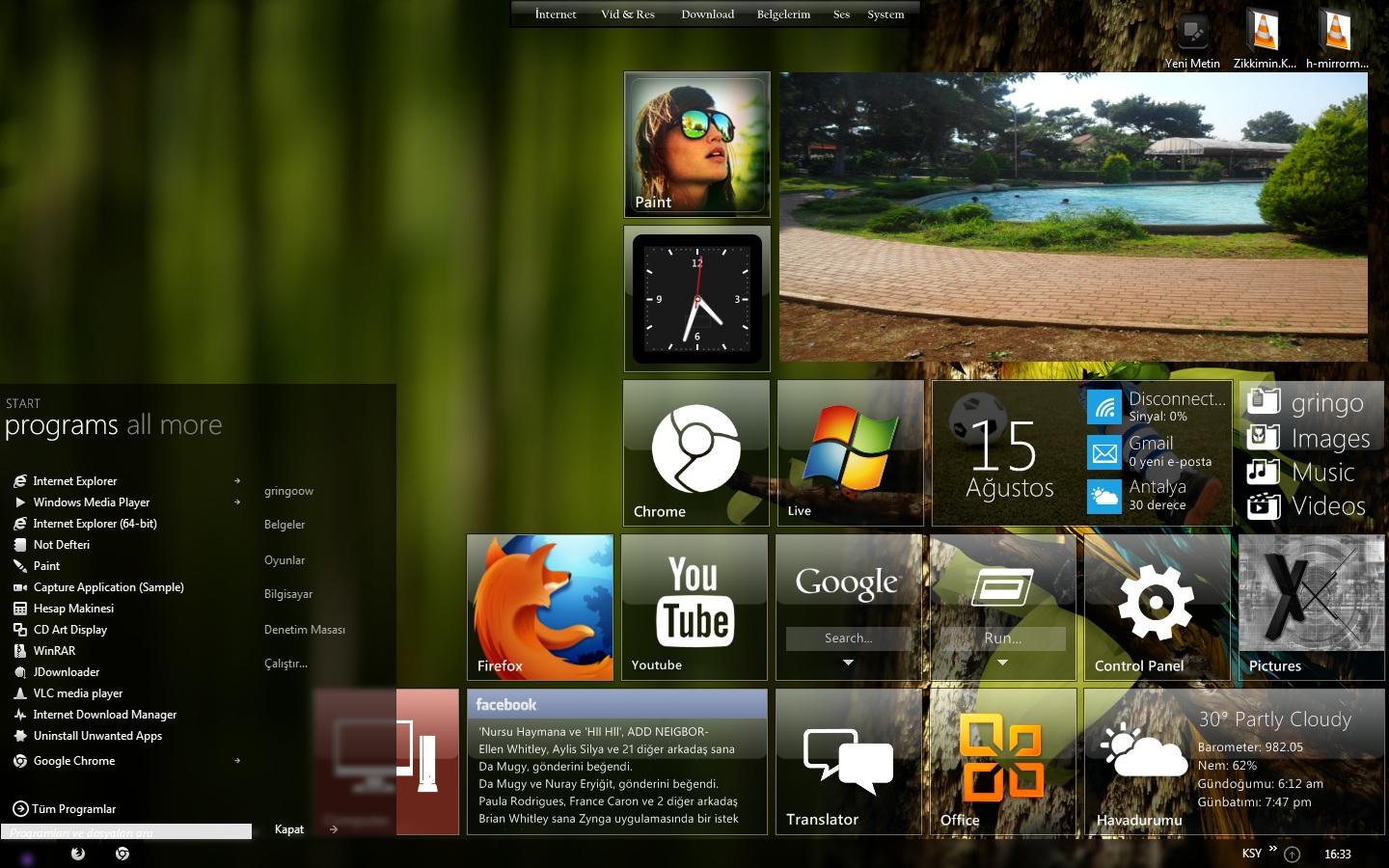Open the Office tile
Screen dimensions: 1389x868
pos(1003,762)
